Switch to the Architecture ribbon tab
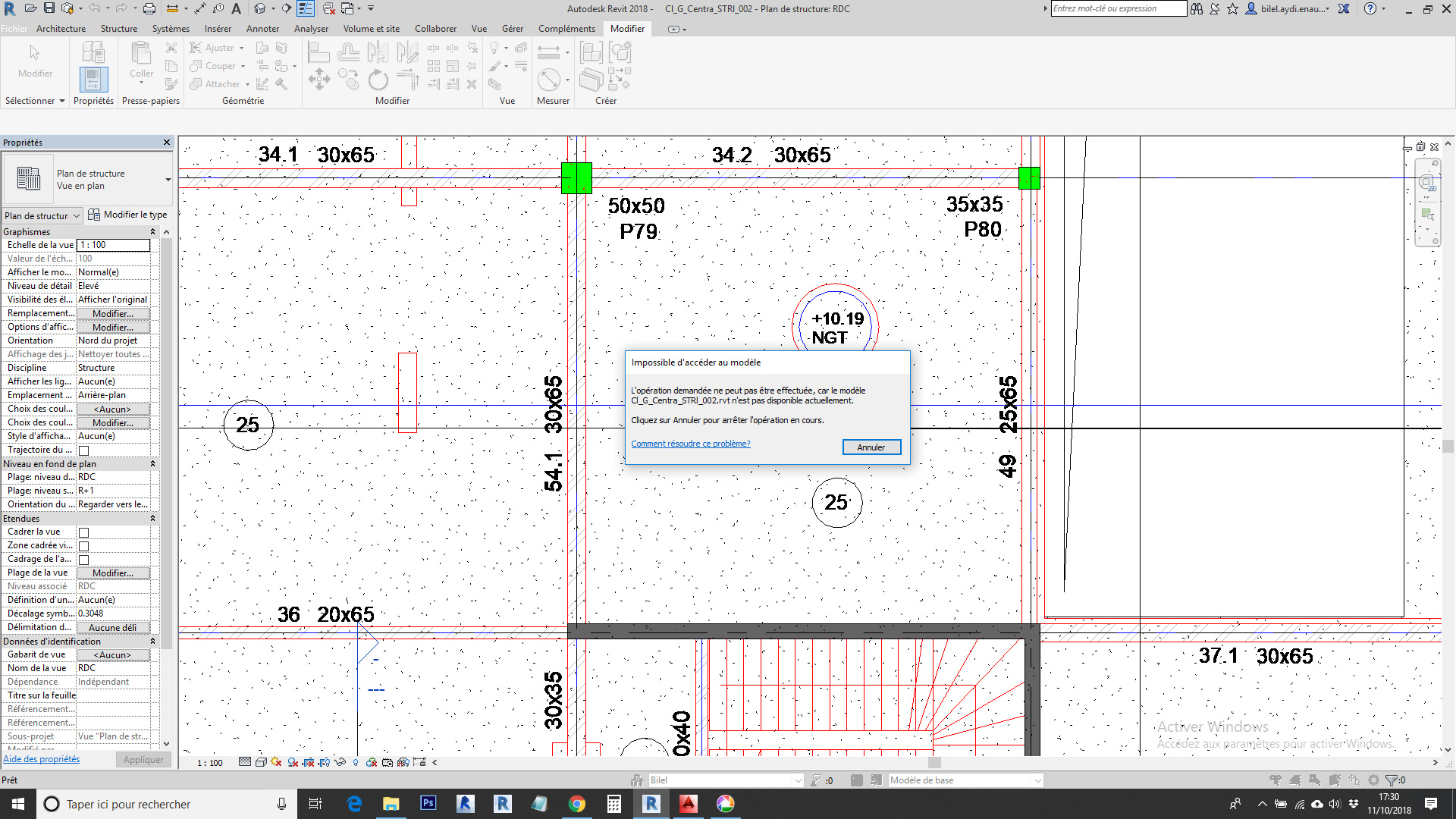Image resolution: width=1456 pixels, height=819 pixels. tap(61, 29)
